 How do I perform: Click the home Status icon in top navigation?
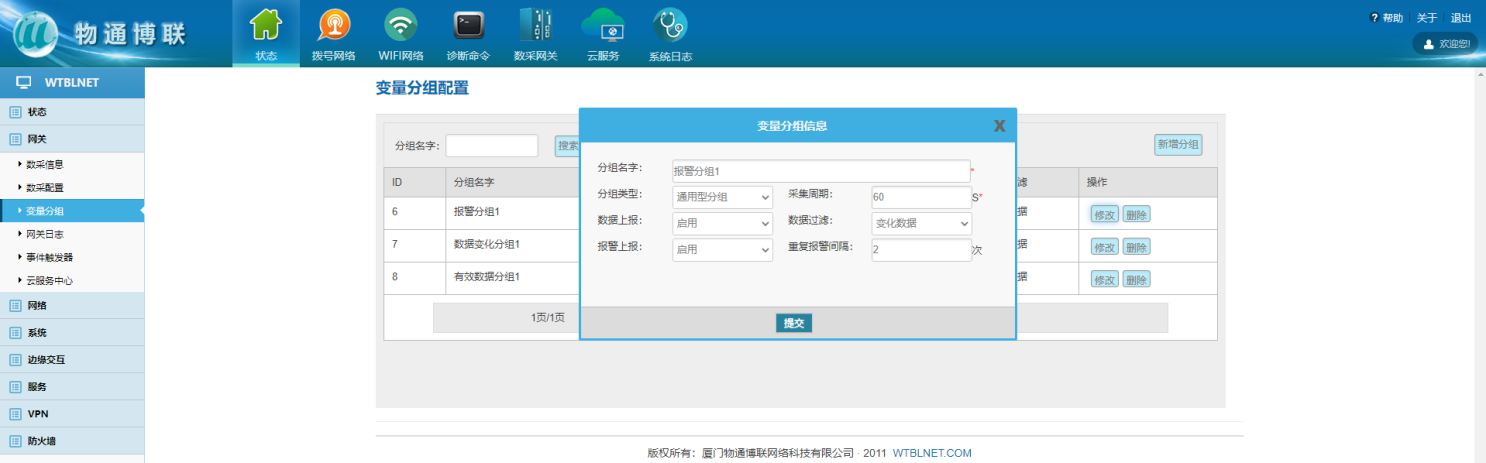coord(265,25)
